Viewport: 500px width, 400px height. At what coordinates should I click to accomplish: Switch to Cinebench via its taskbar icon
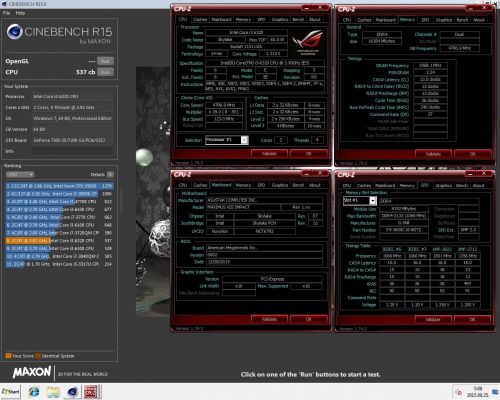click(72, 392)
